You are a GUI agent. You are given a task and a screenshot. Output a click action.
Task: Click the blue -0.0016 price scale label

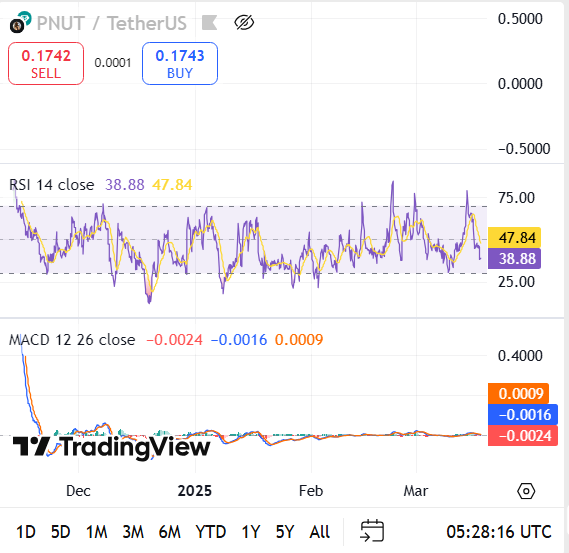point(523,414)
